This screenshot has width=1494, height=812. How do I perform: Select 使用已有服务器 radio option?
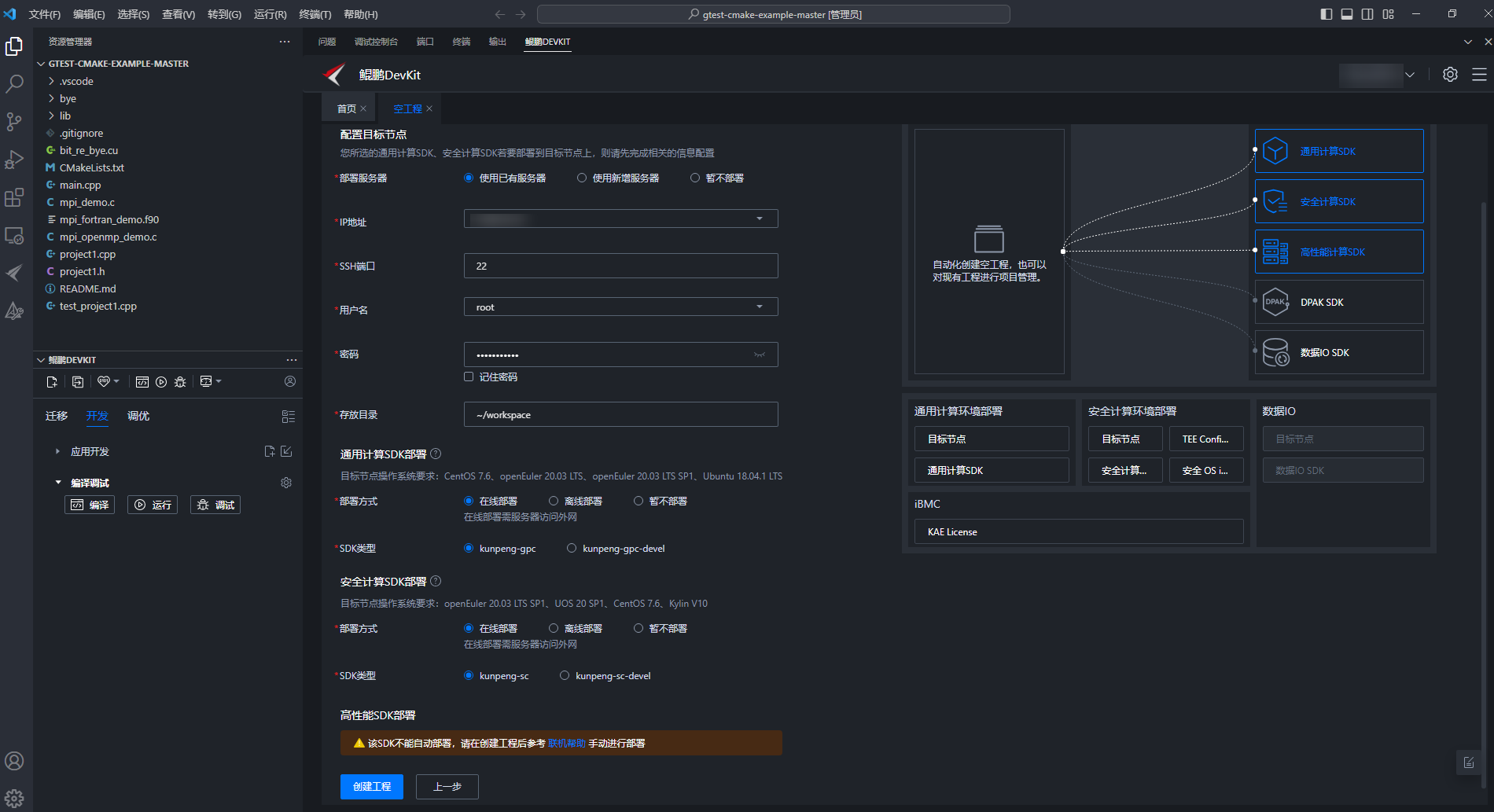[469, 178]
